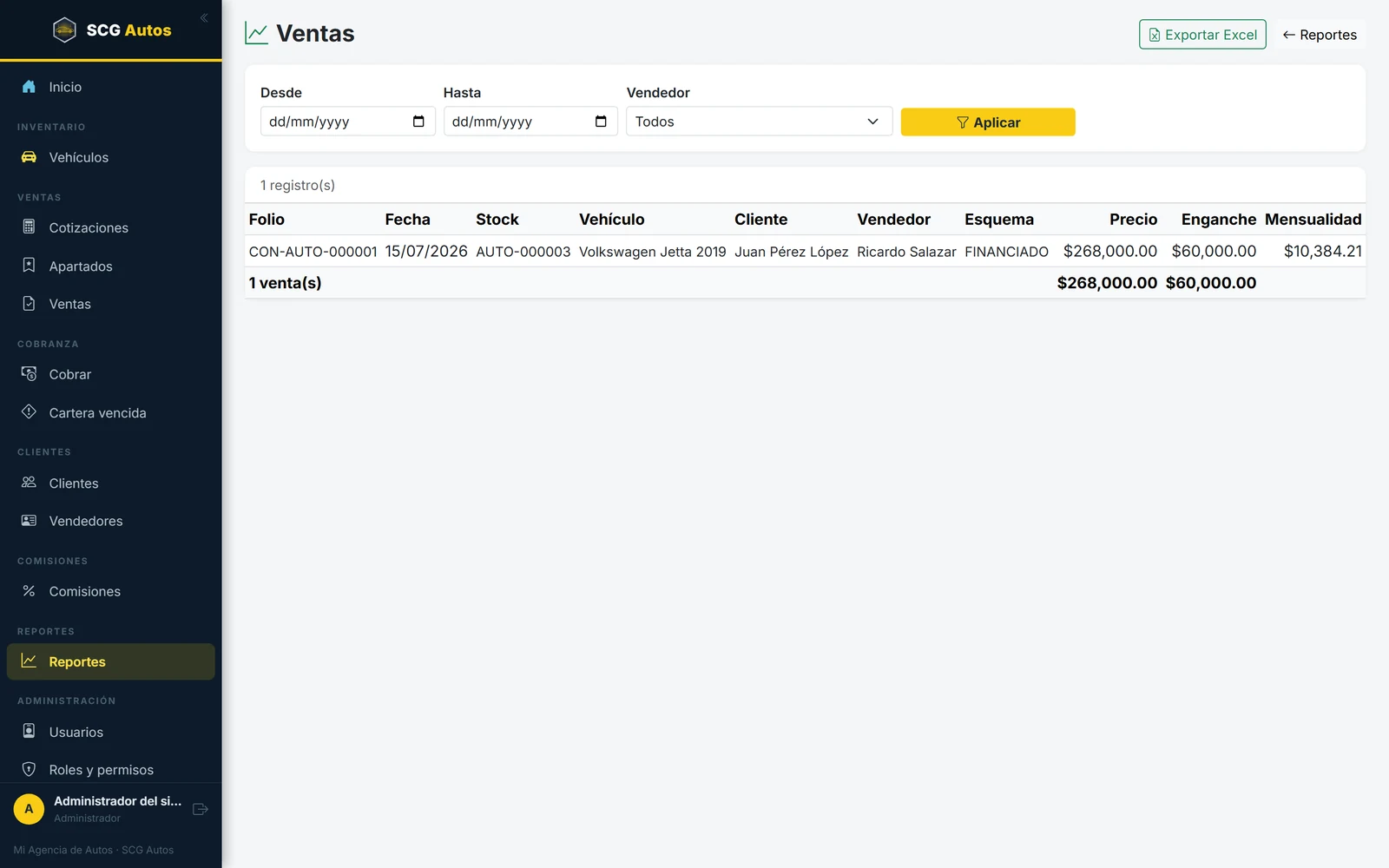
Task: Click the administrator avatar circle
Action: (x=29, y=809)
